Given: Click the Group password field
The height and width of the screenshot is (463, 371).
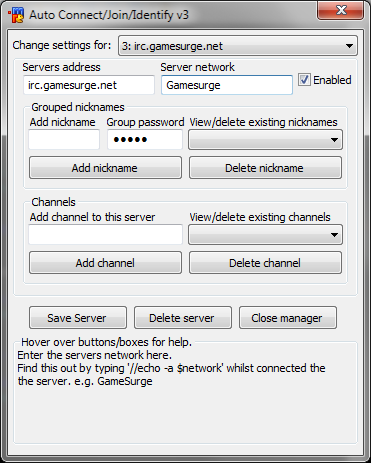Looking at the screenshot, I should tap(145, 139).
